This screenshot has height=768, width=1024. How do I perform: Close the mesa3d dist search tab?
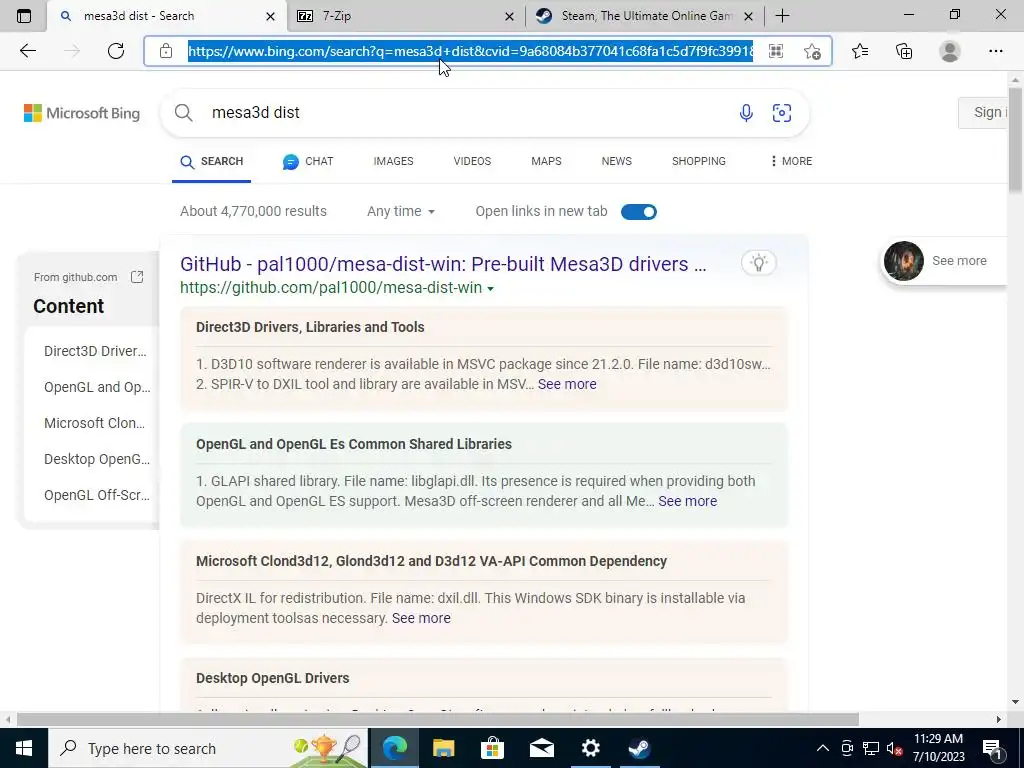[270, 16]
